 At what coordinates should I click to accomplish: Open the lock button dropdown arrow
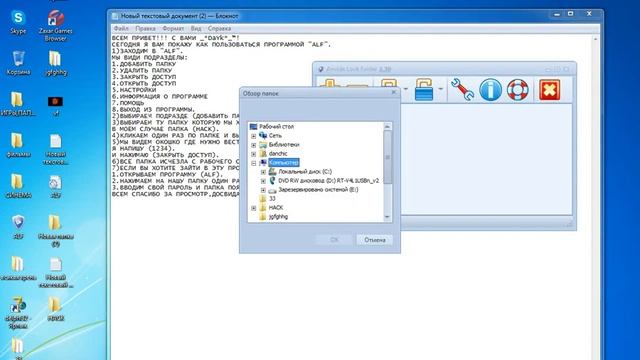pyautogui.click(x=405, y=89)
